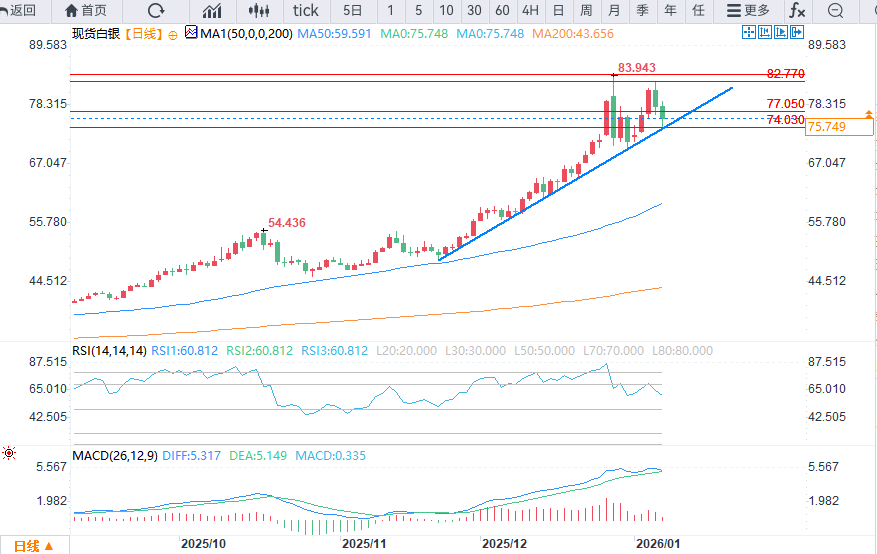The height and width of the screenshot is (554, 877).
Task: Click the 54.436 peak price marker
Action: point(287,222)
